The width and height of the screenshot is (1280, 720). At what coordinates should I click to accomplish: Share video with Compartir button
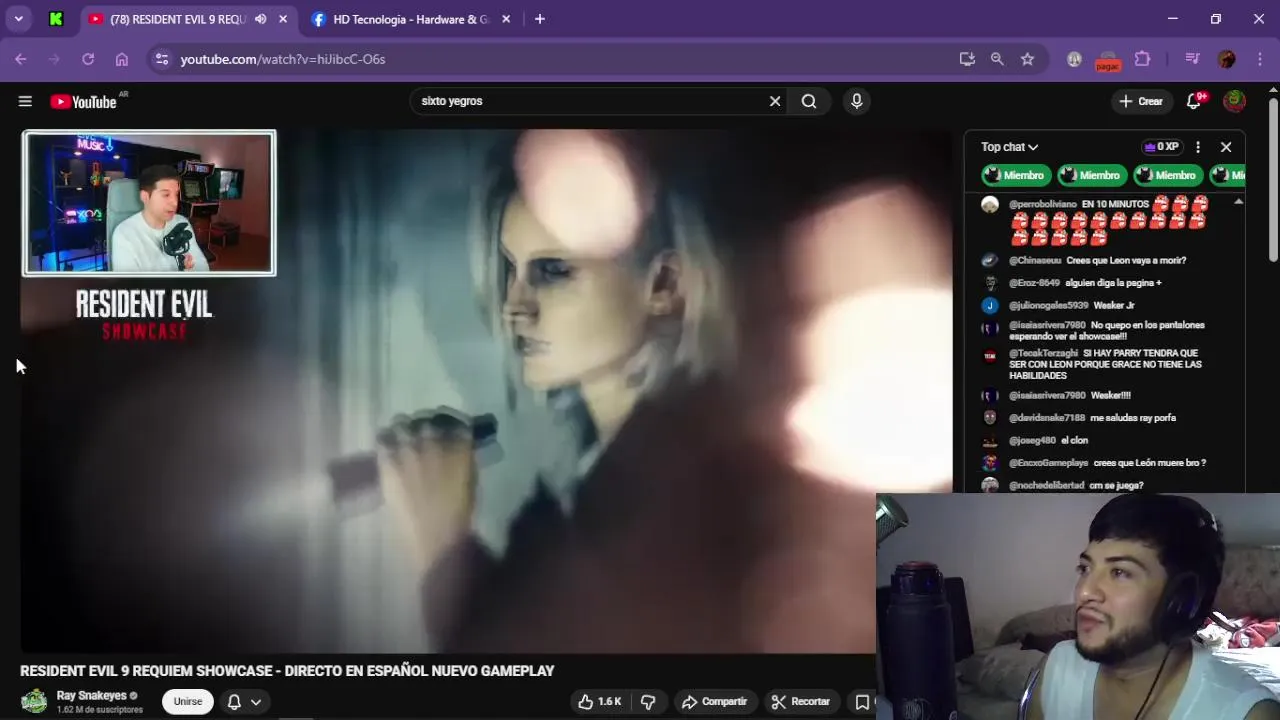pos(714,702)
